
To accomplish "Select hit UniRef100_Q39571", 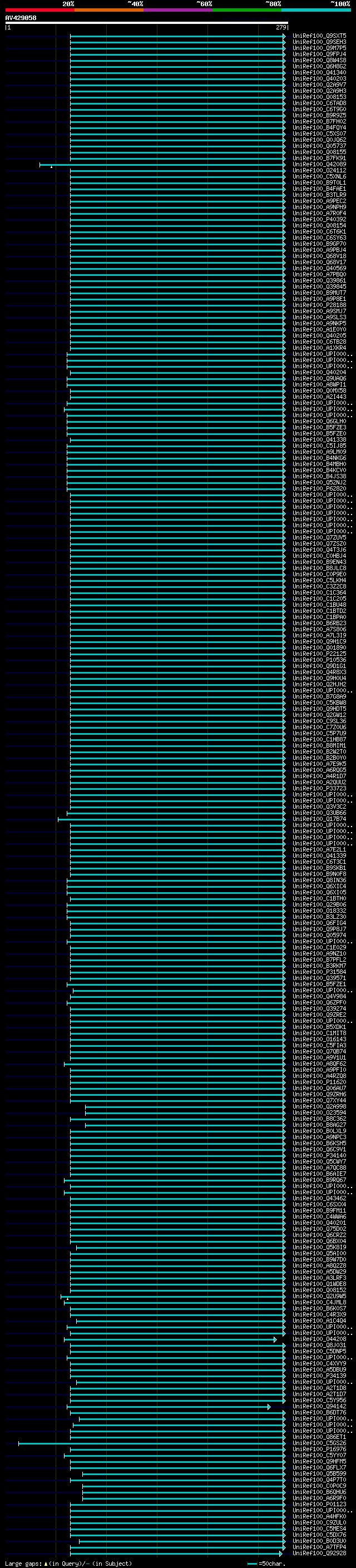I will coord(319,978).
